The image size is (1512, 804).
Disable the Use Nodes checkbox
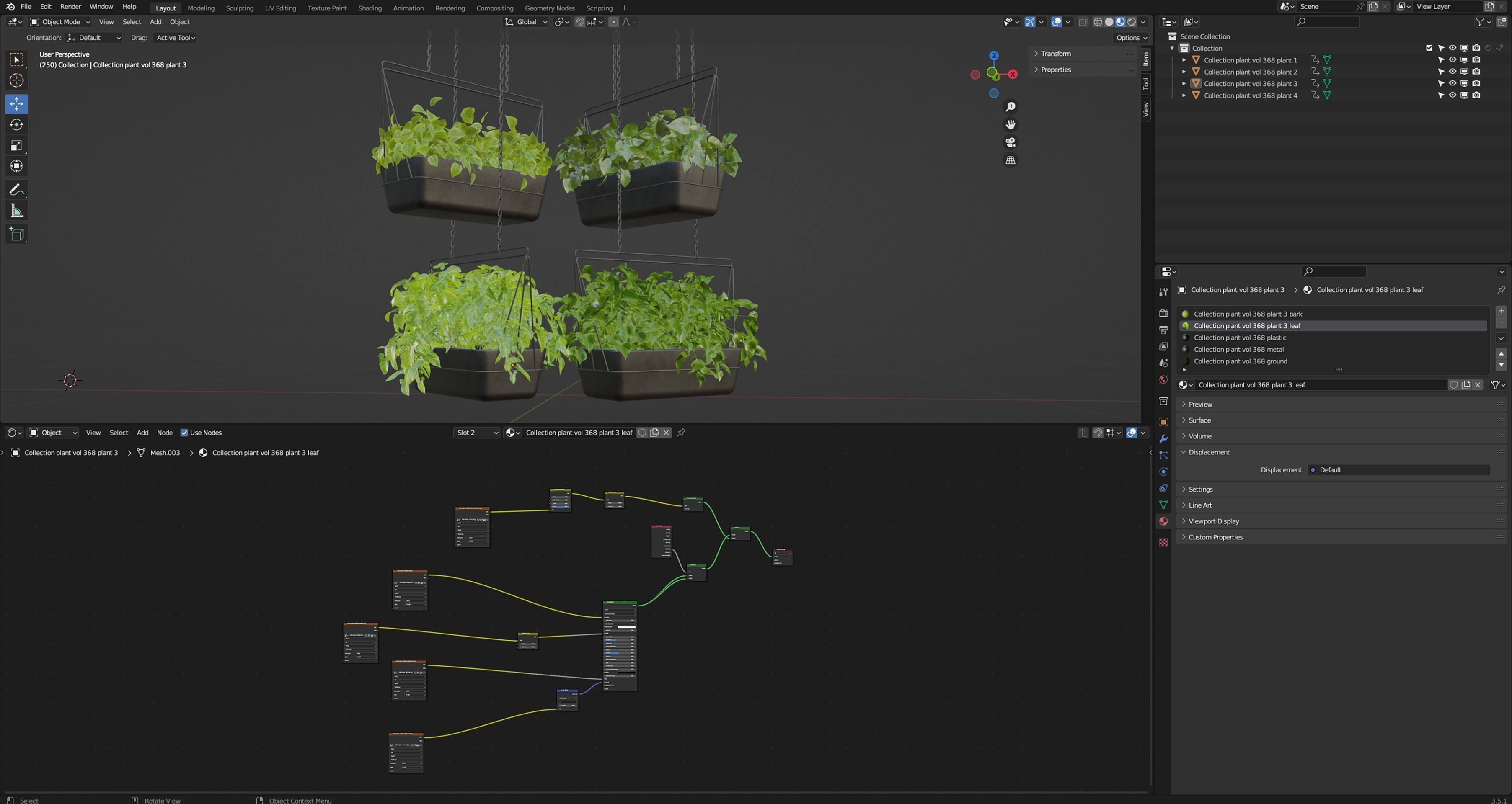tap(184, 433)
